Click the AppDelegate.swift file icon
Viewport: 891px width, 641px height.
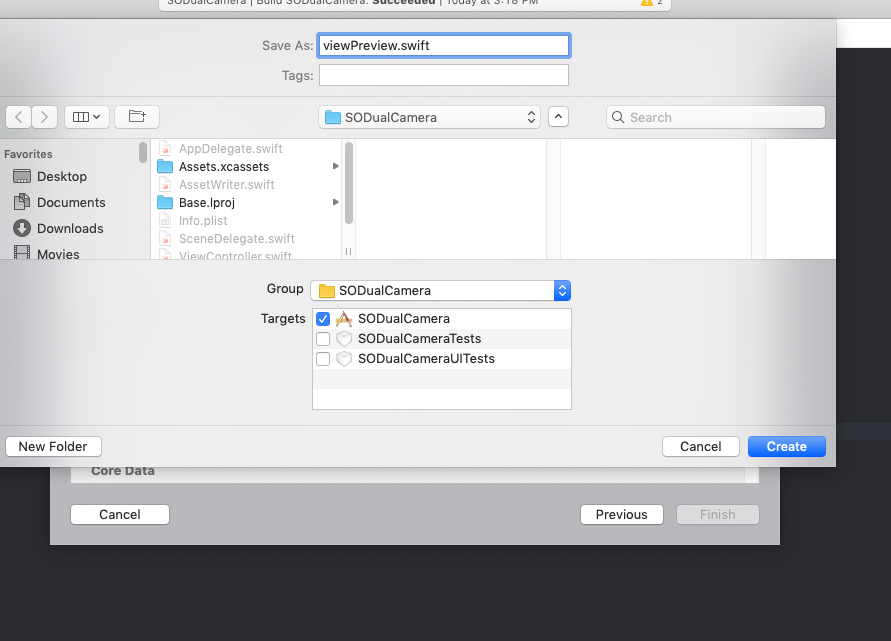tap(165, 148)
